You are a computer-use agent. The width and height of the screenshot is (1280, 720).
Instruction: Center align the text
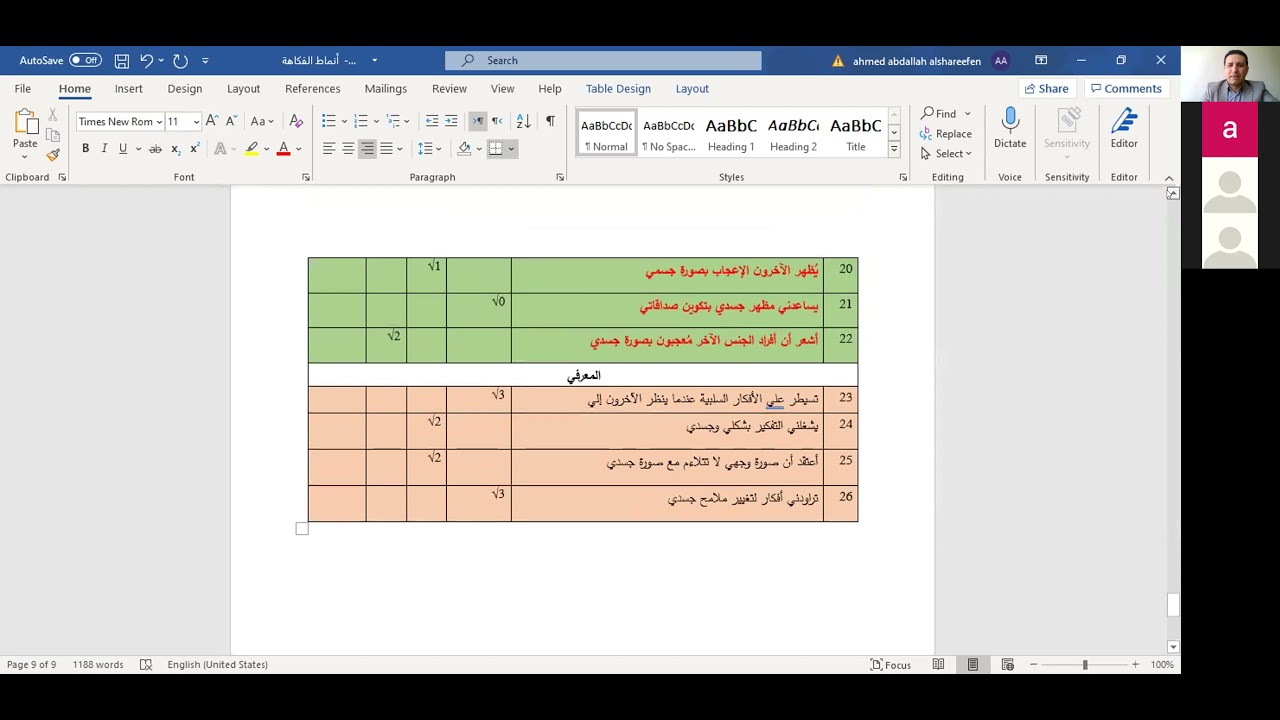point(348,149)
